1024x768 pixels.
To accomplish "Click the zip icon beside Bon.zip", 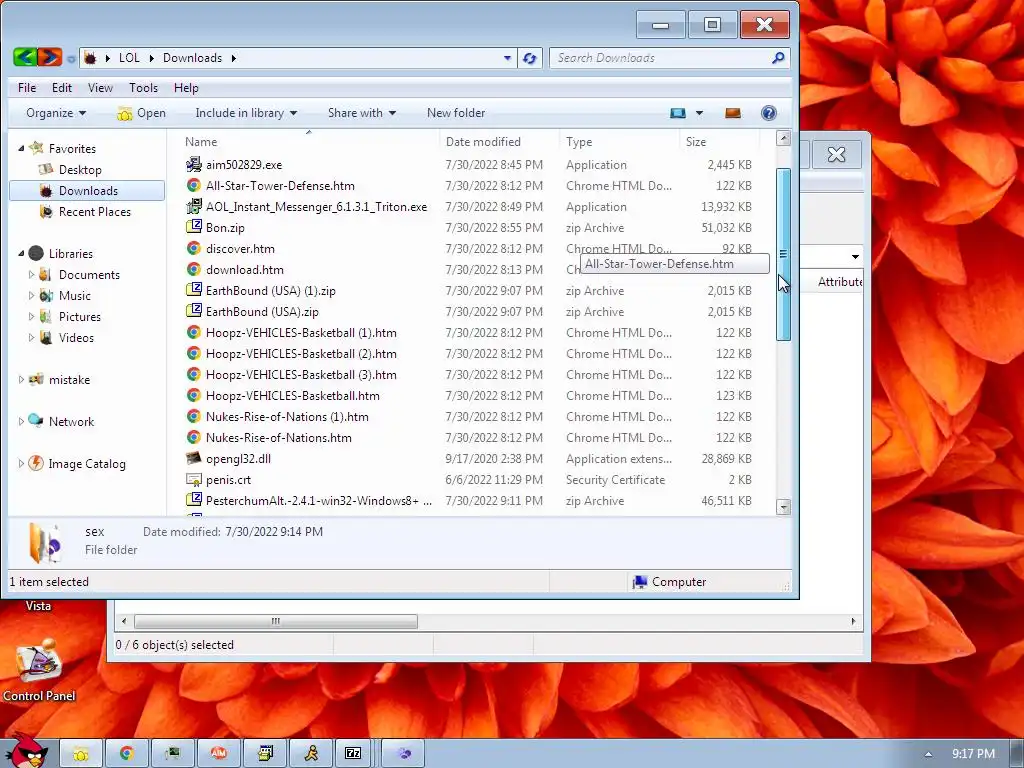I will pos(193,227).
